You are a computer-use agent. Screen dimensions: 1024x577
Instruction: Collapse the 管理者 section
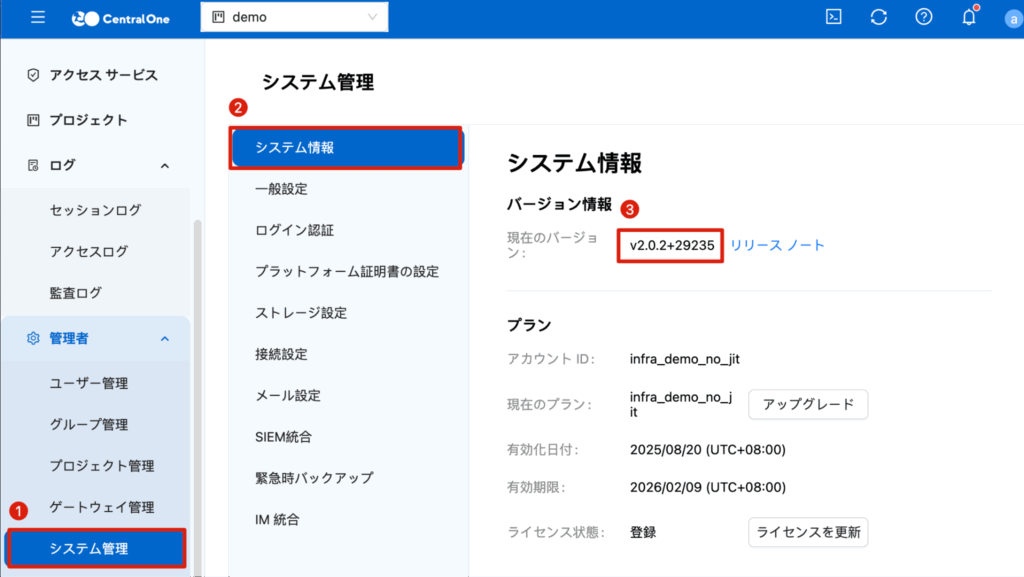(165, 339)
